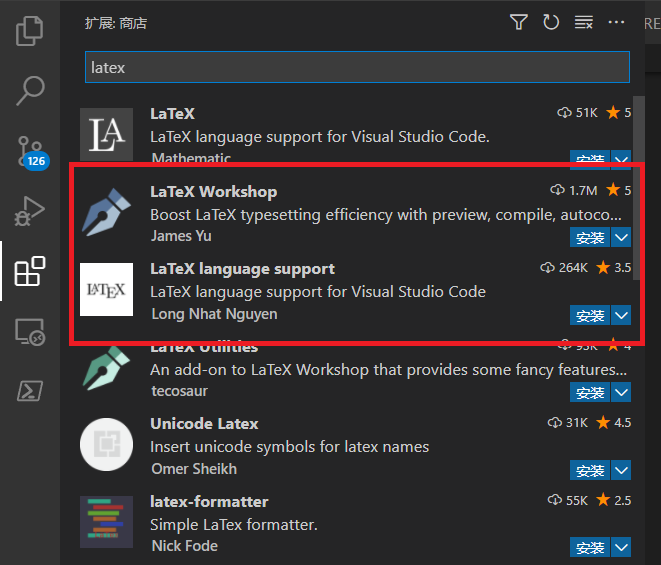The image size is (661, 565).
Task: Open the Search view in activity bar
Action: click(x=30, y=90)
